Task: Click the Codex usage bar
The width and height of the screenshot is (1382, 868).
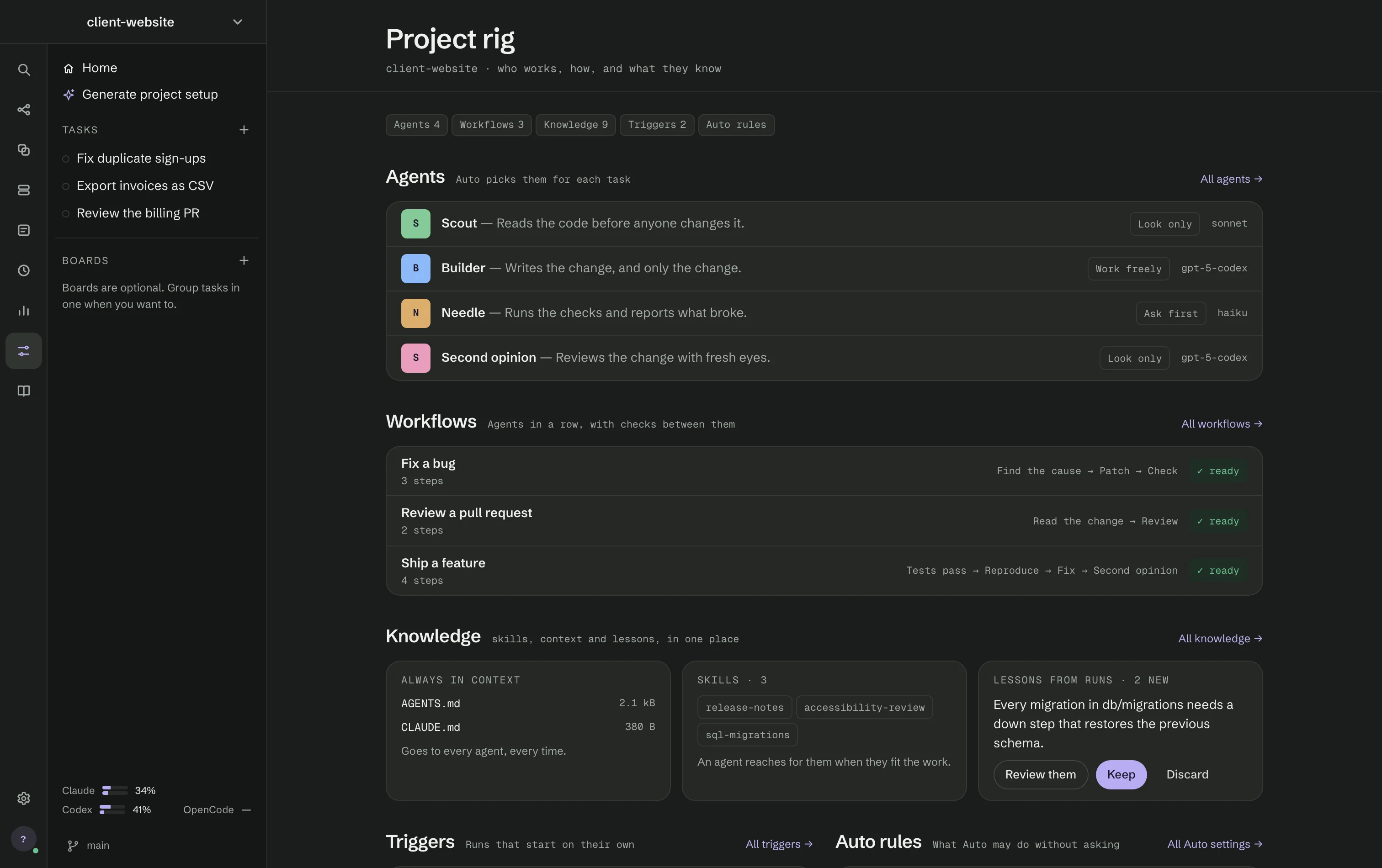Action: coord(112,810)
